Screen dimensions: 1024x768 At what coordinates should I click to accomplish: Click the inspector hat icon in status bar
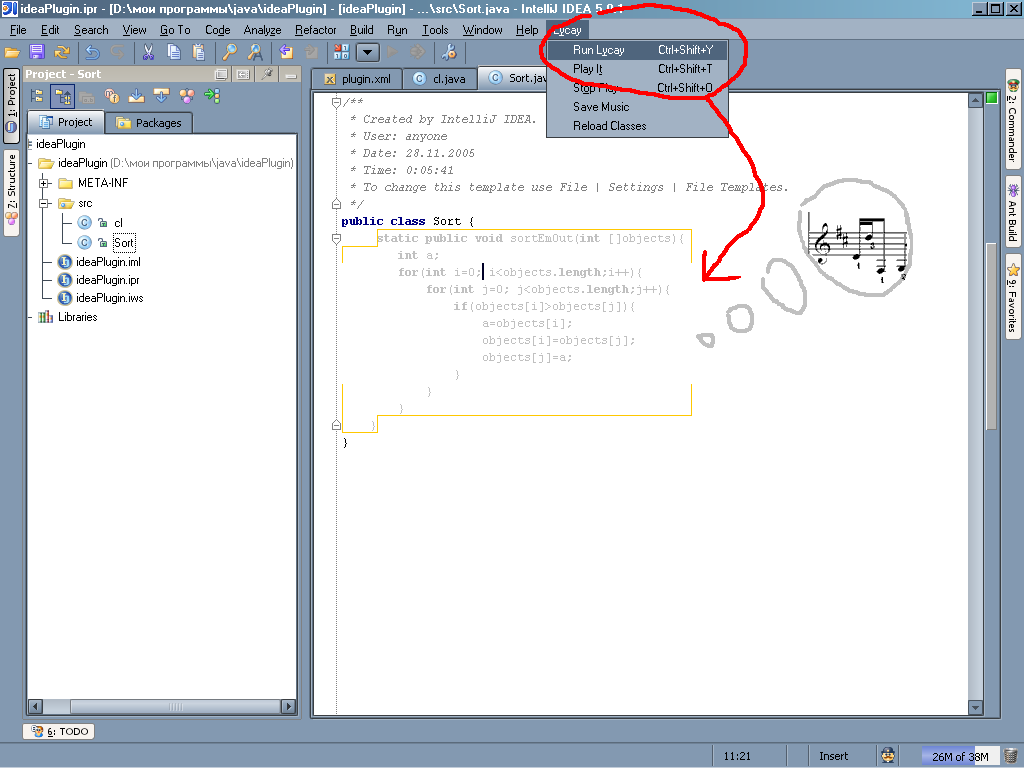coord(887,756)
